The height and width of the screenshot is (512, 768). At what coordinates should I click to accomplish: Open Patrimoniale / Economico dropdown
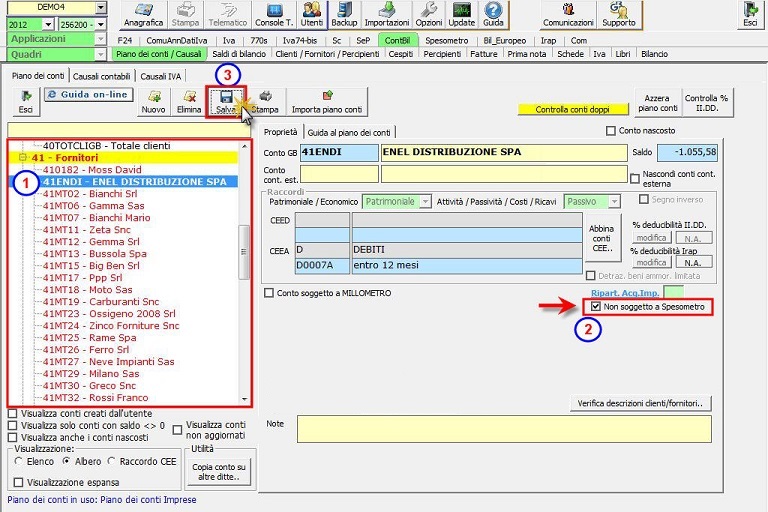426,201
